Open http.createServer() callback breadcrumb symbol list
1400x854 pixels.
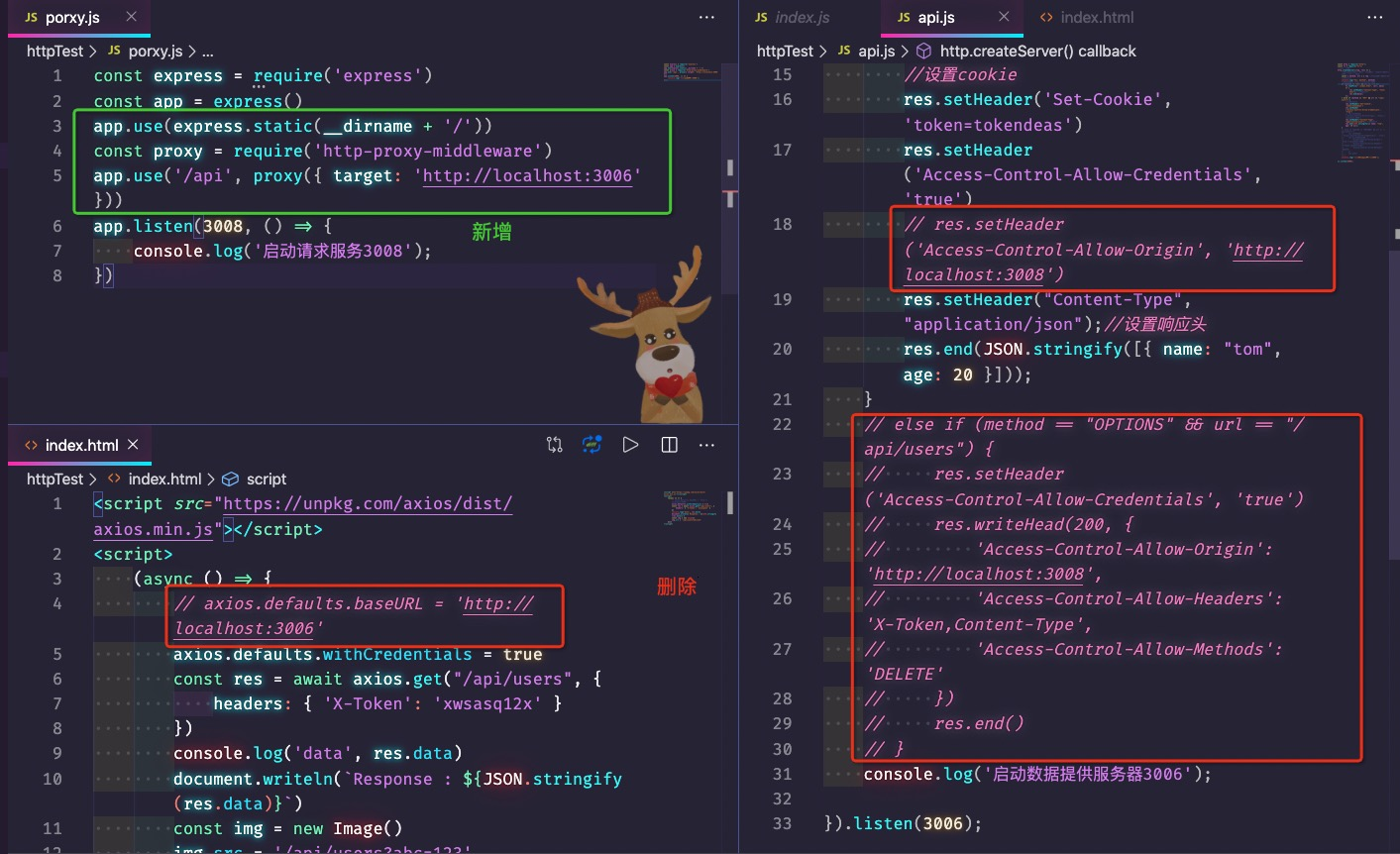point(1037,51)
